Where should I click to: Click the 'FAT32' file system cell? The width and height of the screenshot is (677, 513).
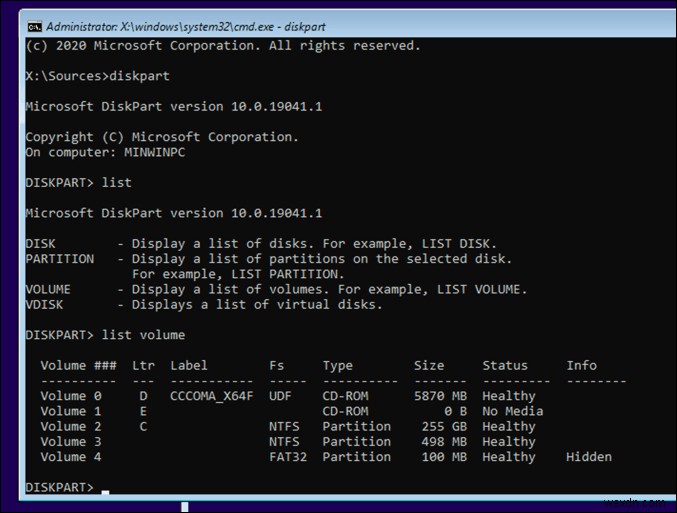pos(288,457)
